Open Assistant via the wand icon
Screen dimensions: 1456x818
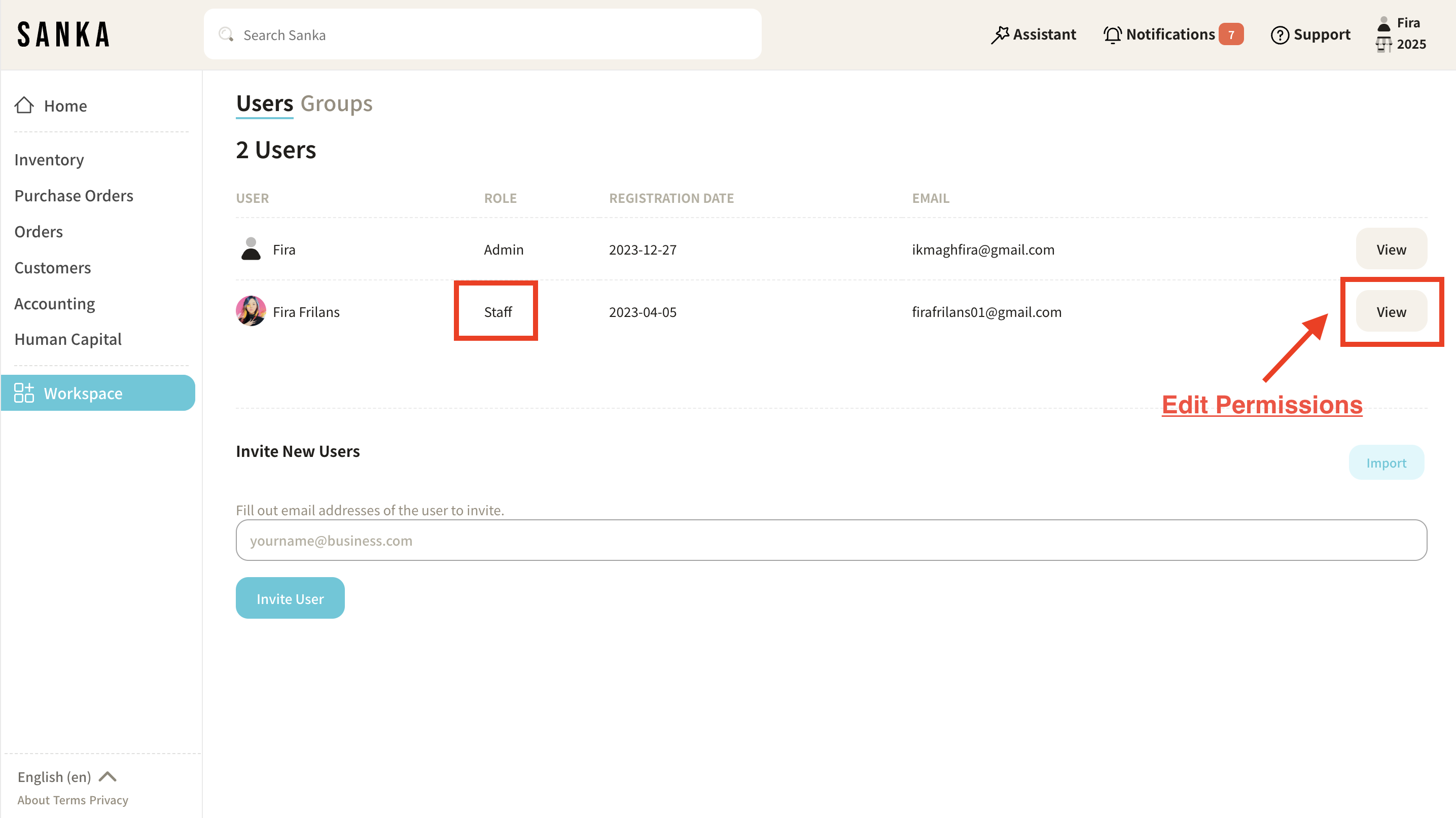point(1000,35)
